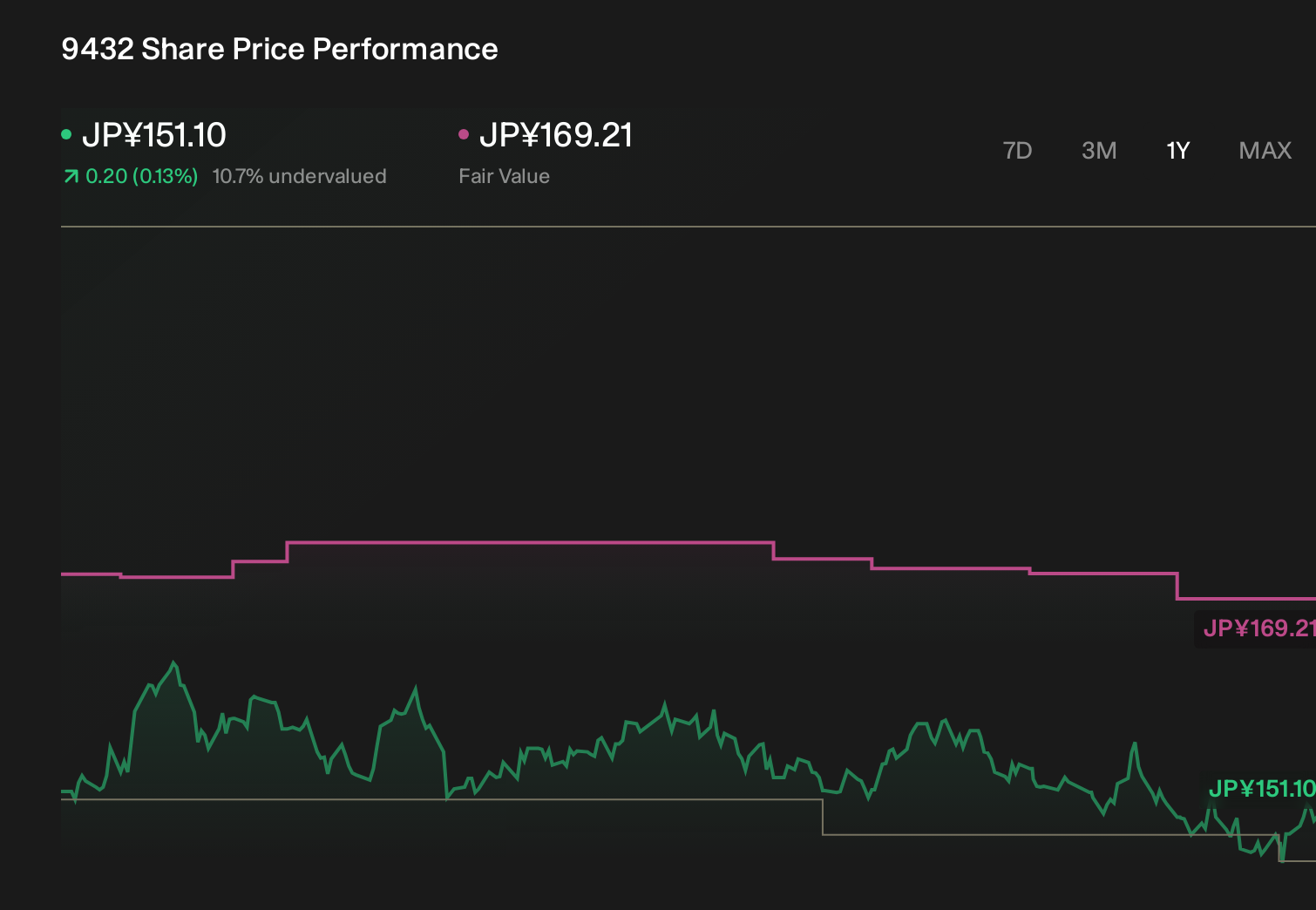Image resolution: width=1316 pixels, height=910 pixels.
Task: Show MAX price history range
Action: pos(1265,151)
